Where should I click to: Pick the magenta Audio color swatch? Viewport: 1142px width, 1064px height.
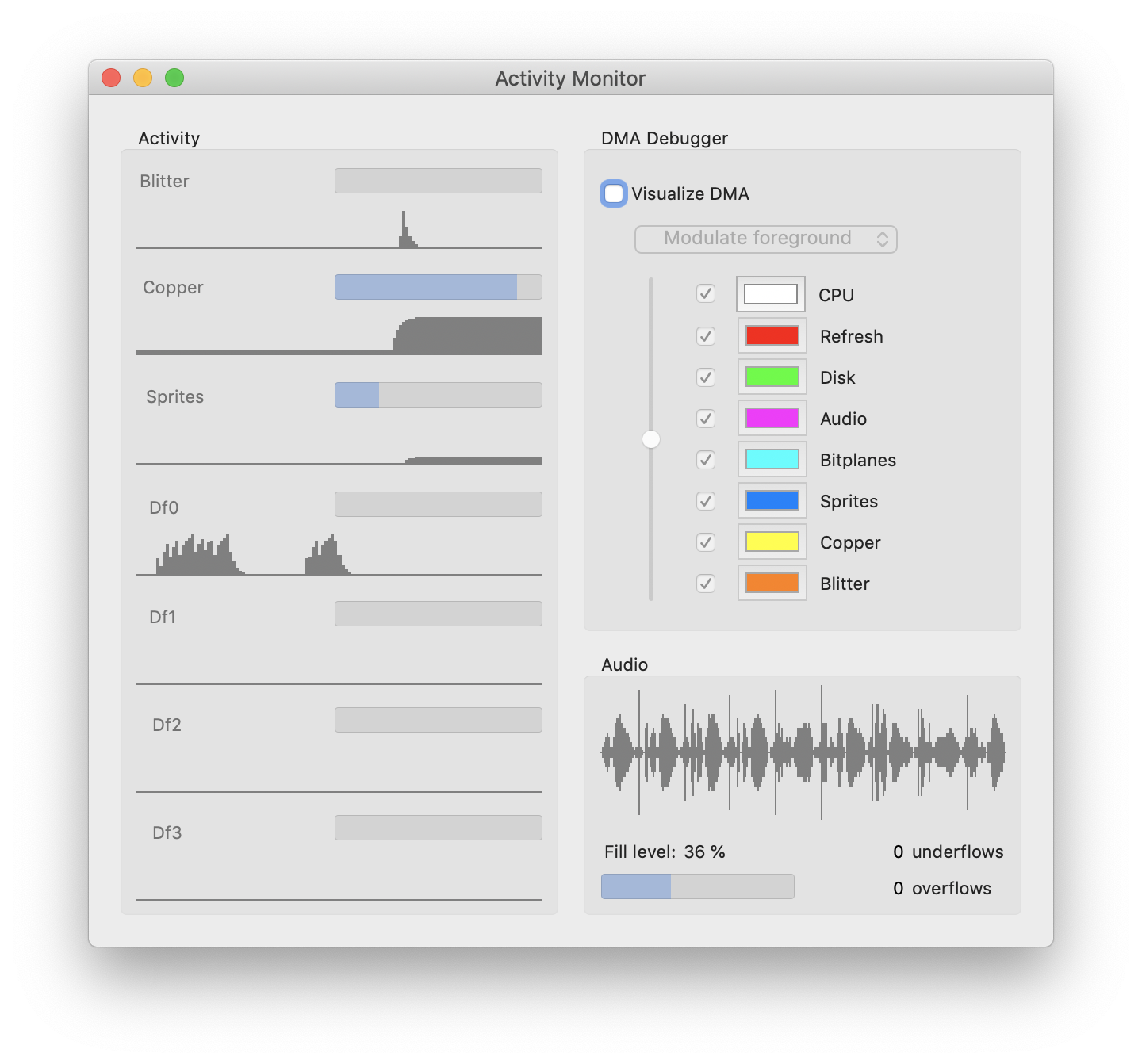[x=772, y=418]
